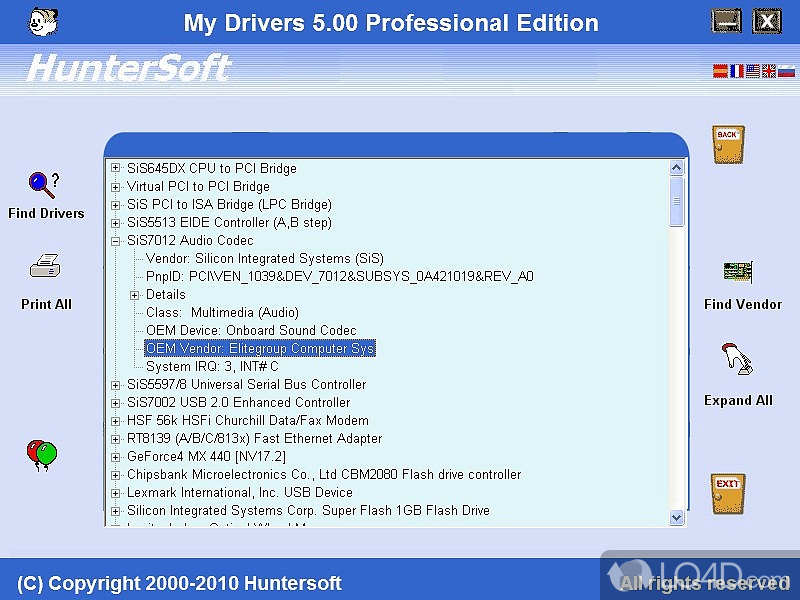
Task: Select SiS7012 Audio Codec item
Action: pos(190,240)
